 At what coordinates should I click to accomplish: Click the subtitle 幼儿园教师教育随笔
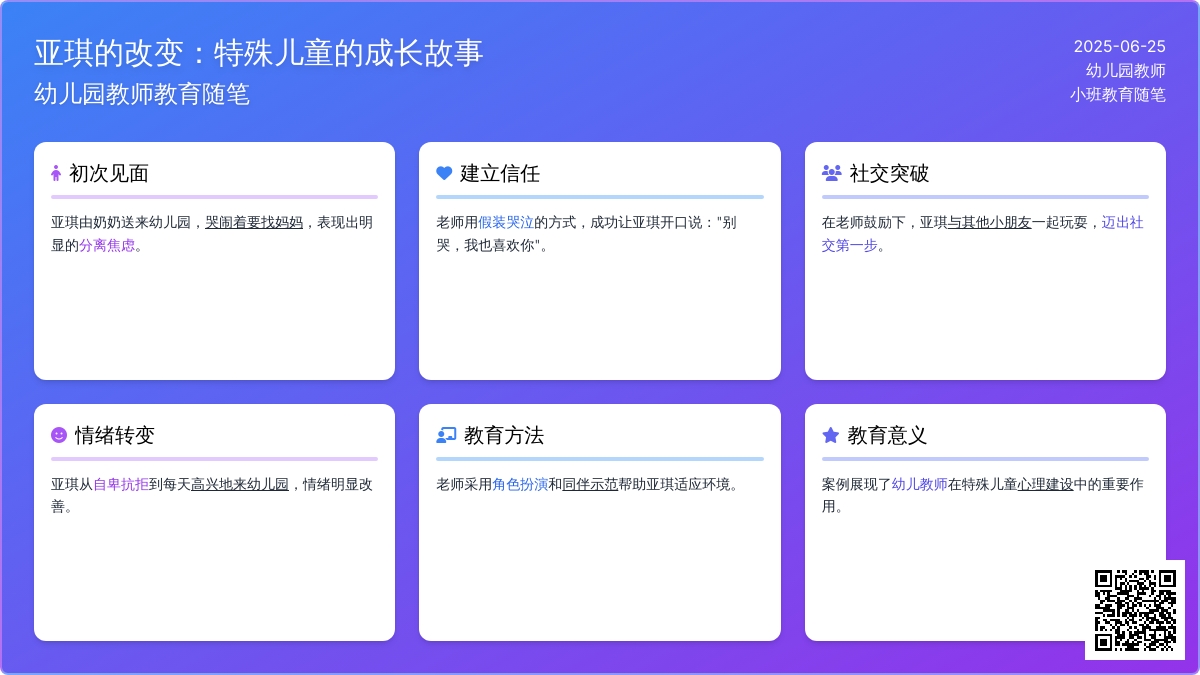142,94
